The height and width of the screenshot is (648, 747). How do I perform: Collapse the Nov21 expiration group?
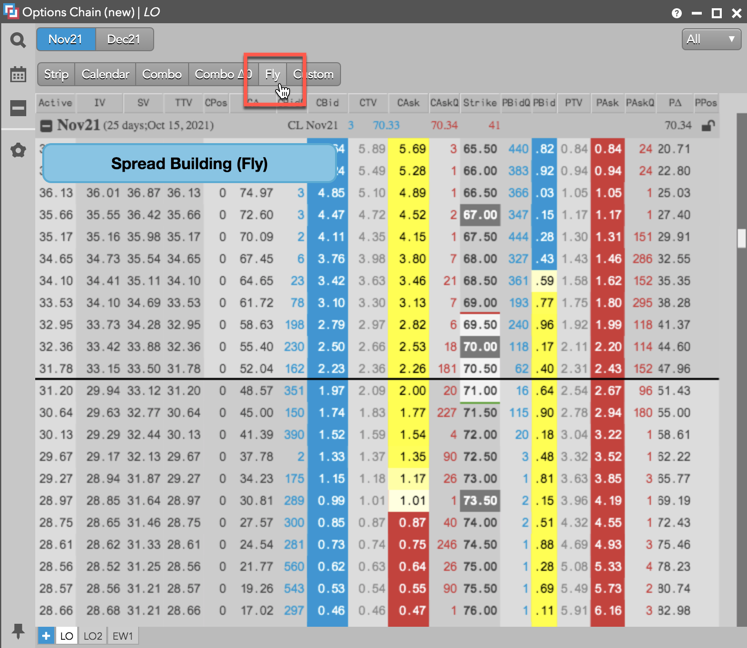point(45,126)
